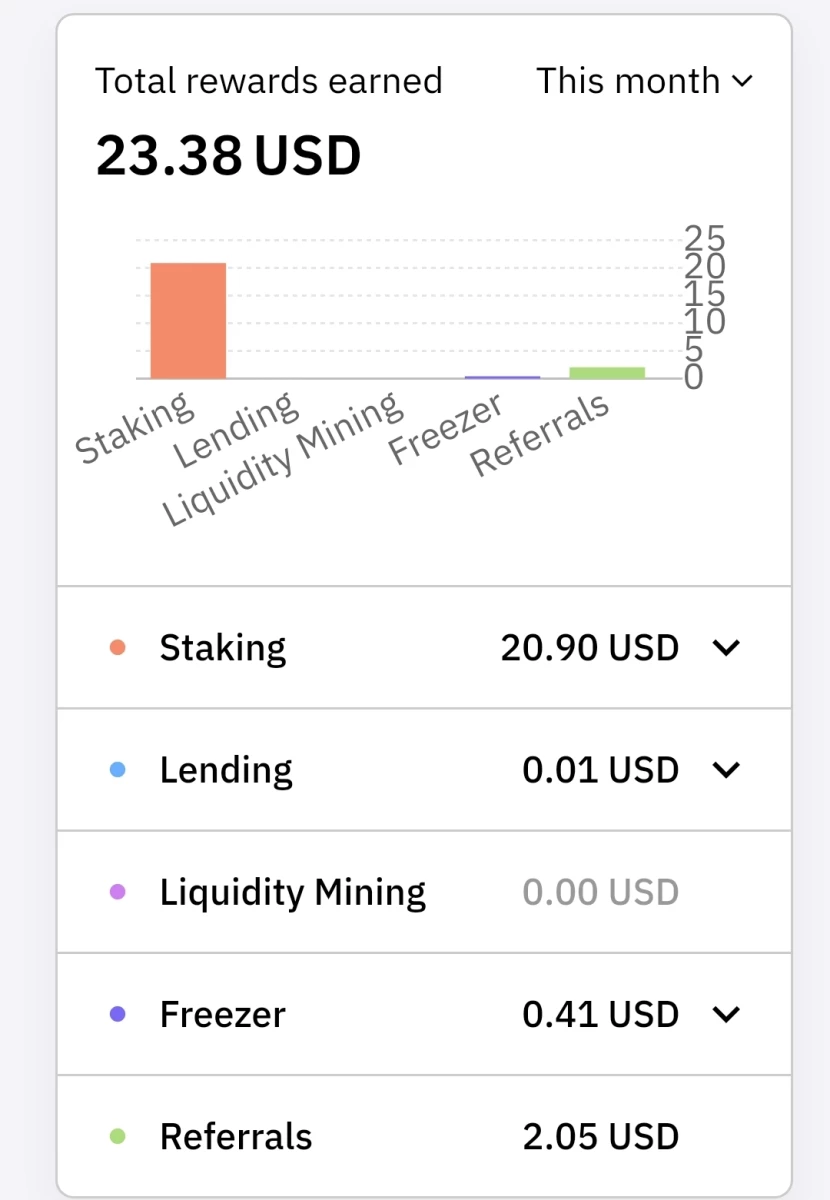Screen dimensions: 830x1200
Task: Click the pink Liquidity Mining legend dot
Action: [118, 892]
